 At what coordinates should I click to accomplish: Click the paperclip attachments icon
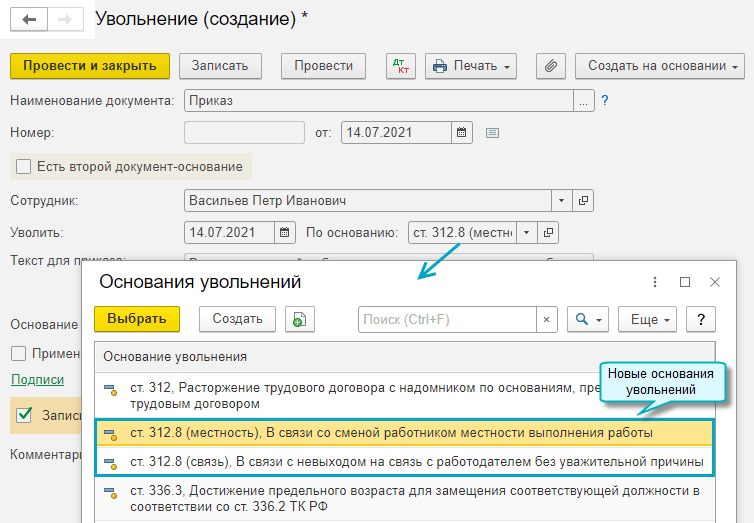click(x=551, y=66)
